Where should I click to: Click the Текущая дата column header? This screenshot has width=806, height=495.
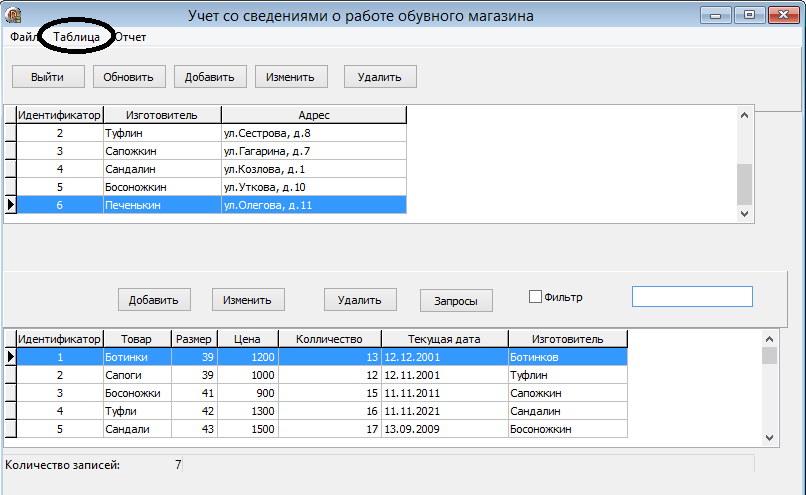445,339
